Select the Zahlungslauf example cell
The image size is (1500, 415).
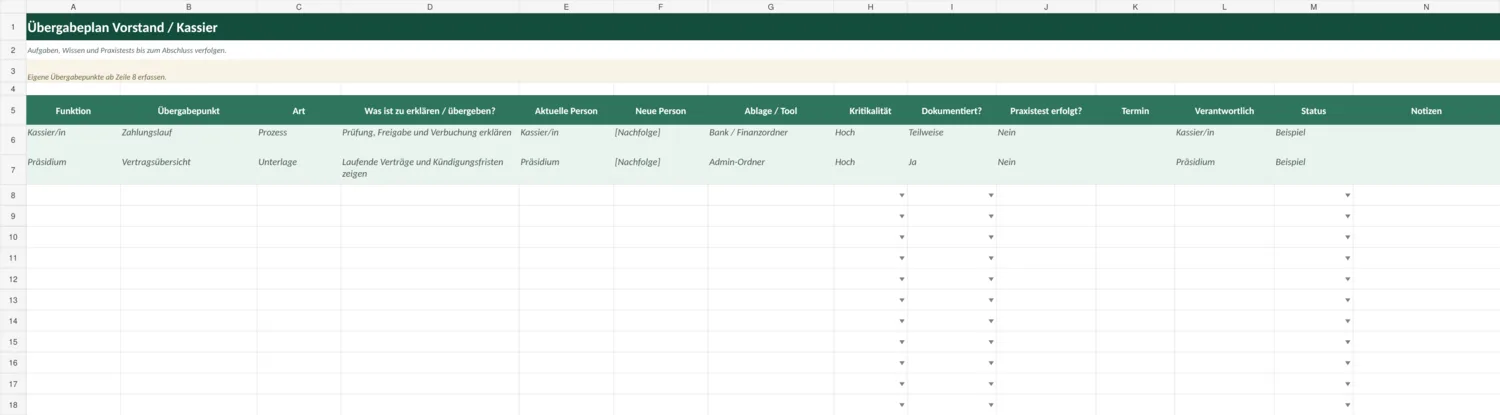(189, 139)
